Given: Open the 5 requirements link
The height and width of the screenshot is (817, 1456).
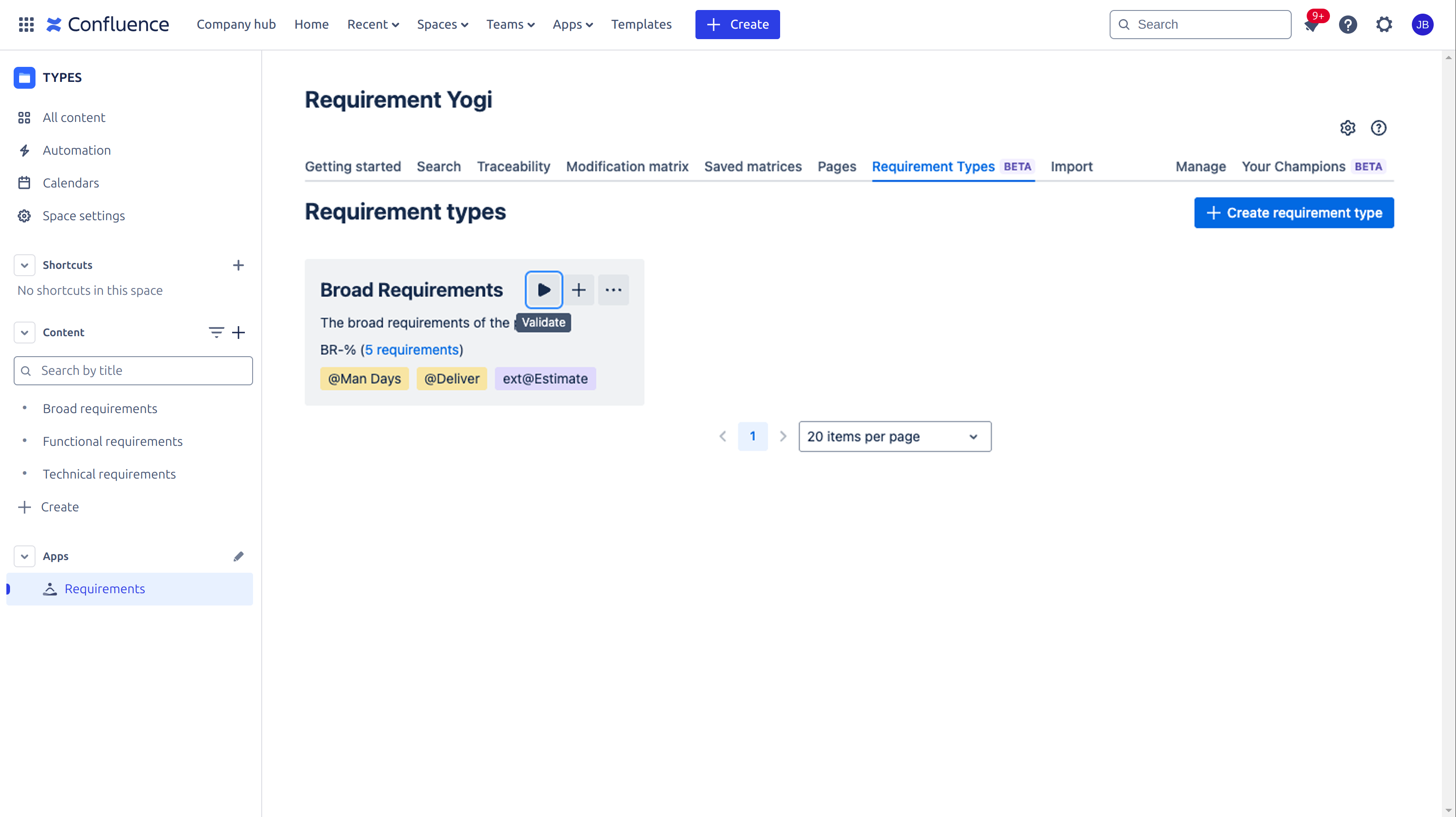Looking at the screenshot, I should pyautogui.click(x=412, y=350).
